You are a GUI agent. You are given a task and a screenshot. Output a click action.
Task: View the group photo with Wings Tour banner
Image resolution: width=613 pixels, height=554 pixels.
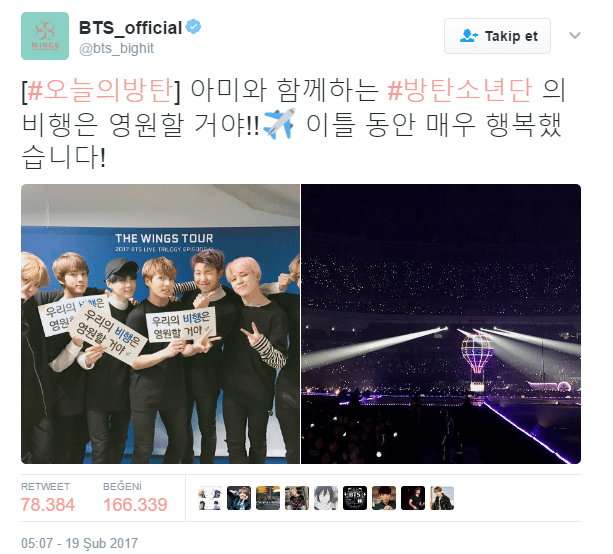pyautogui.click(x=160, y=324)
